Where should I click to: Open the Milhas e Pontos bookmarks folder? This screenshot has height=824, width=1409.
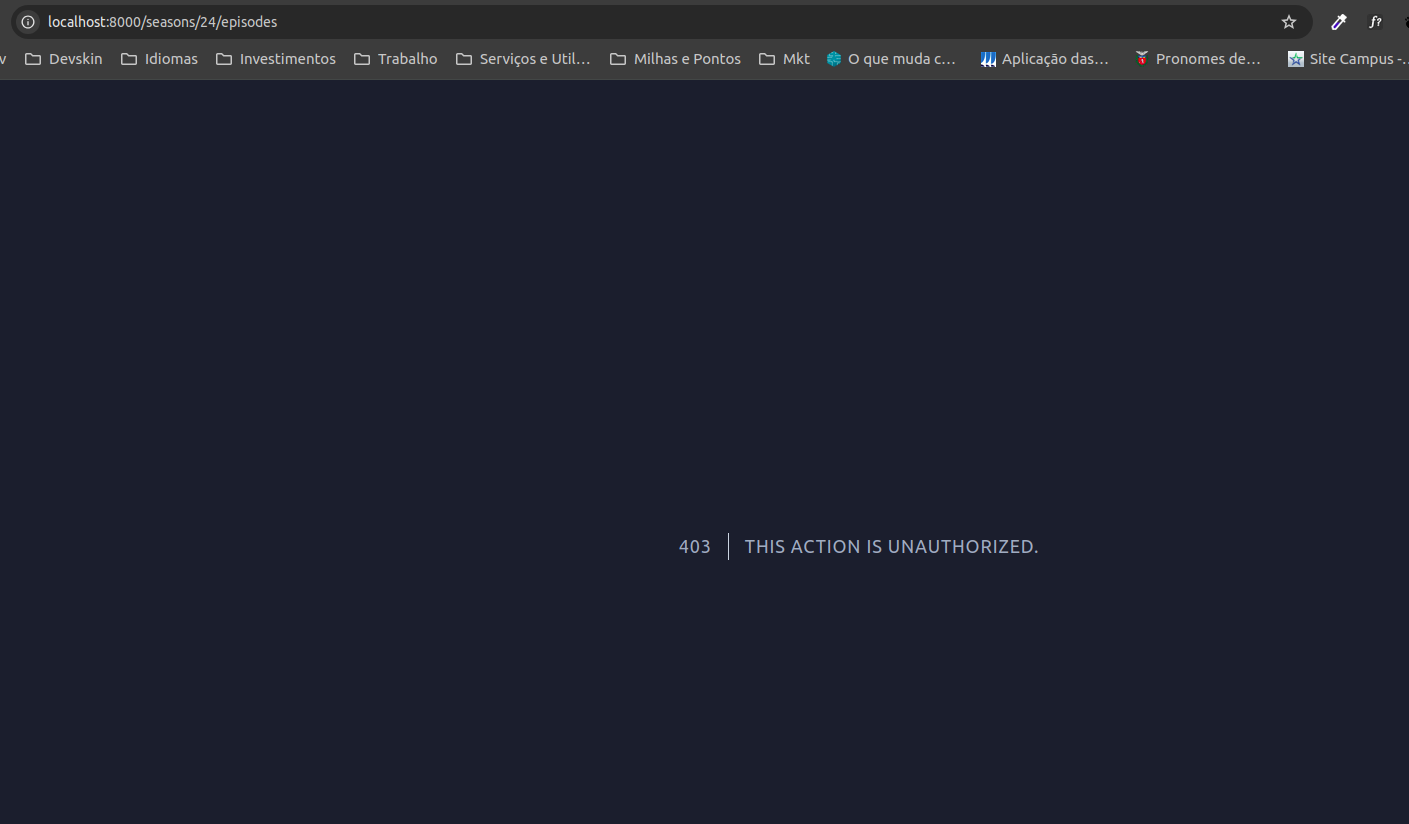(x=675, y=59)
